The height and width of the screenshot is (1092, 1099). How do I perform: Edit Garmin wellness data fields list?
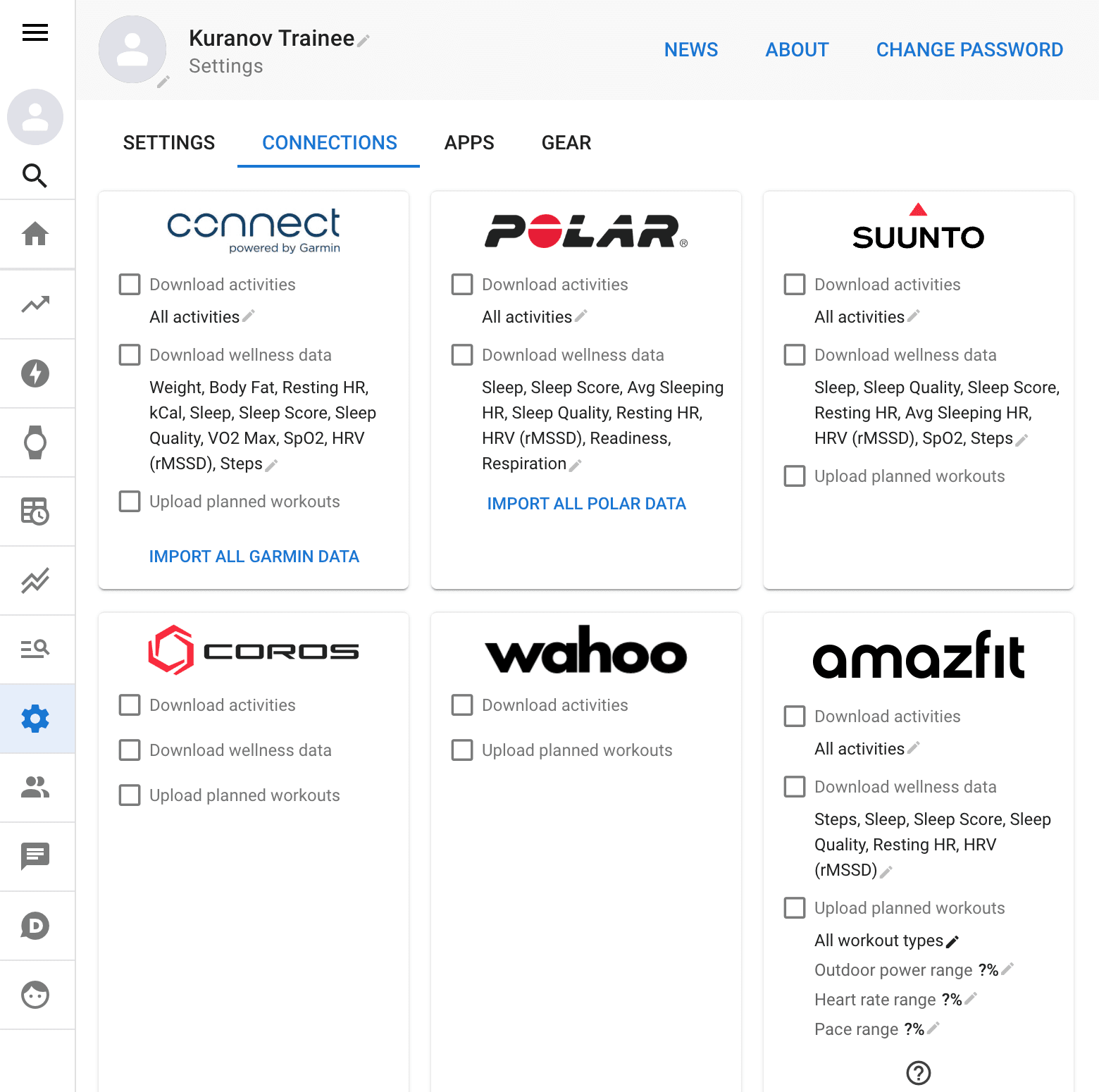[x=272, y=465]
